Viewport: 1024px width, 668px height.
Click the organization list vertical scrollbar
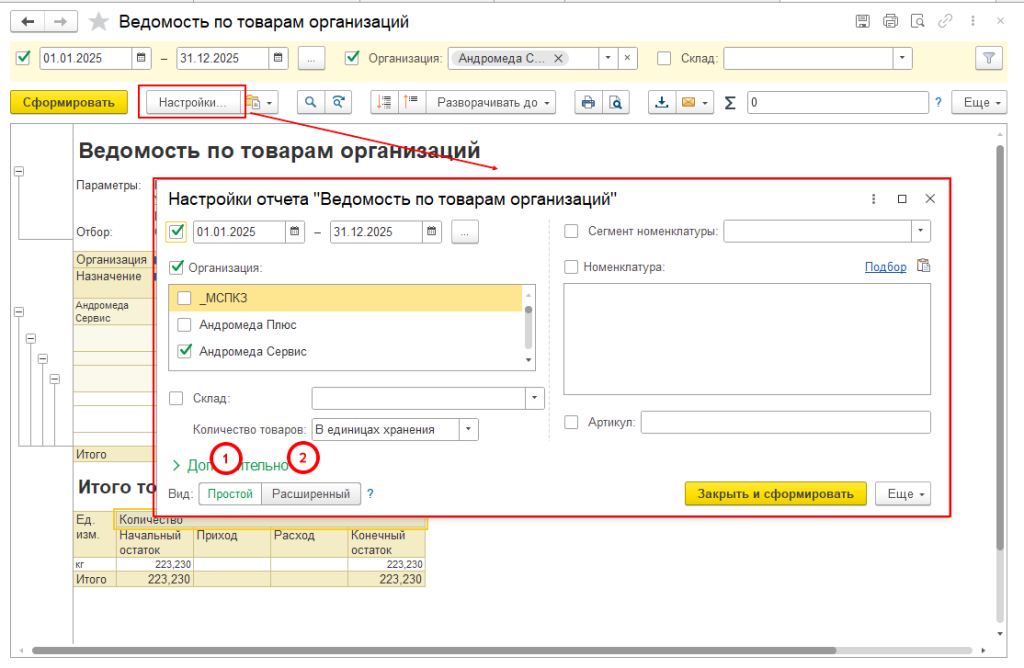(529, 325)
